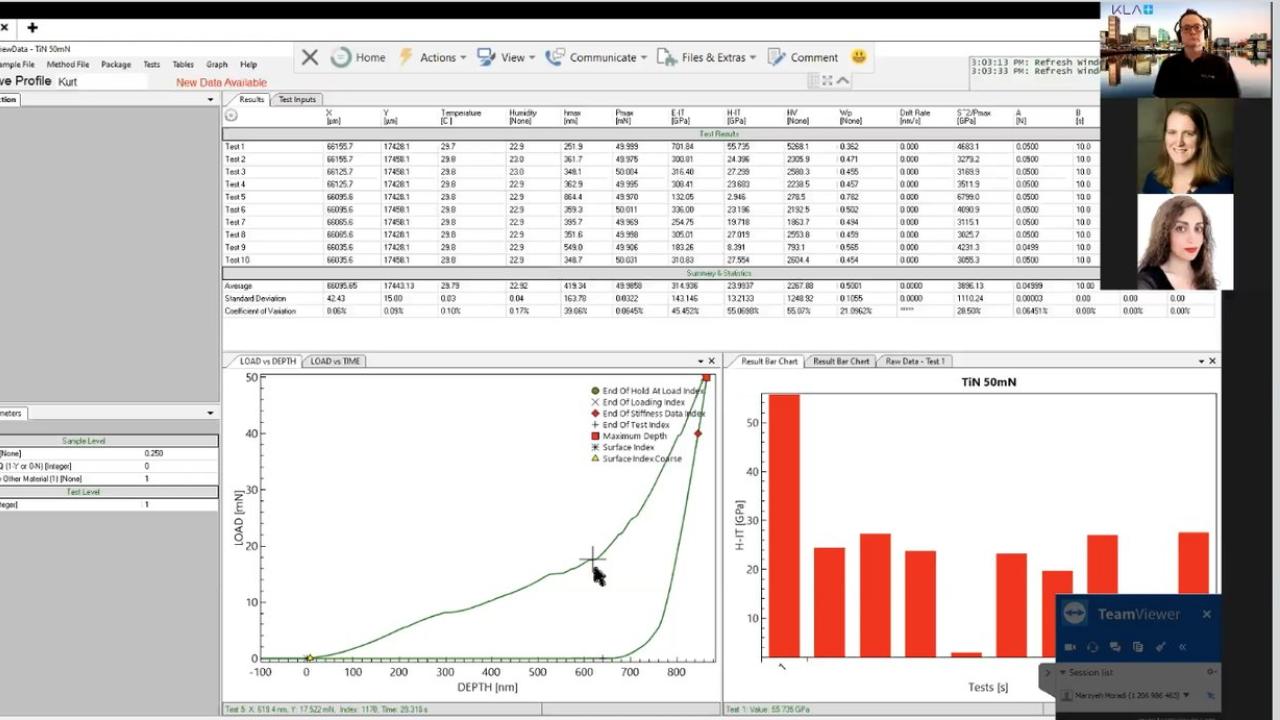Collapse the Session list triangle

pyautogui.click(x=1063, y=673)
